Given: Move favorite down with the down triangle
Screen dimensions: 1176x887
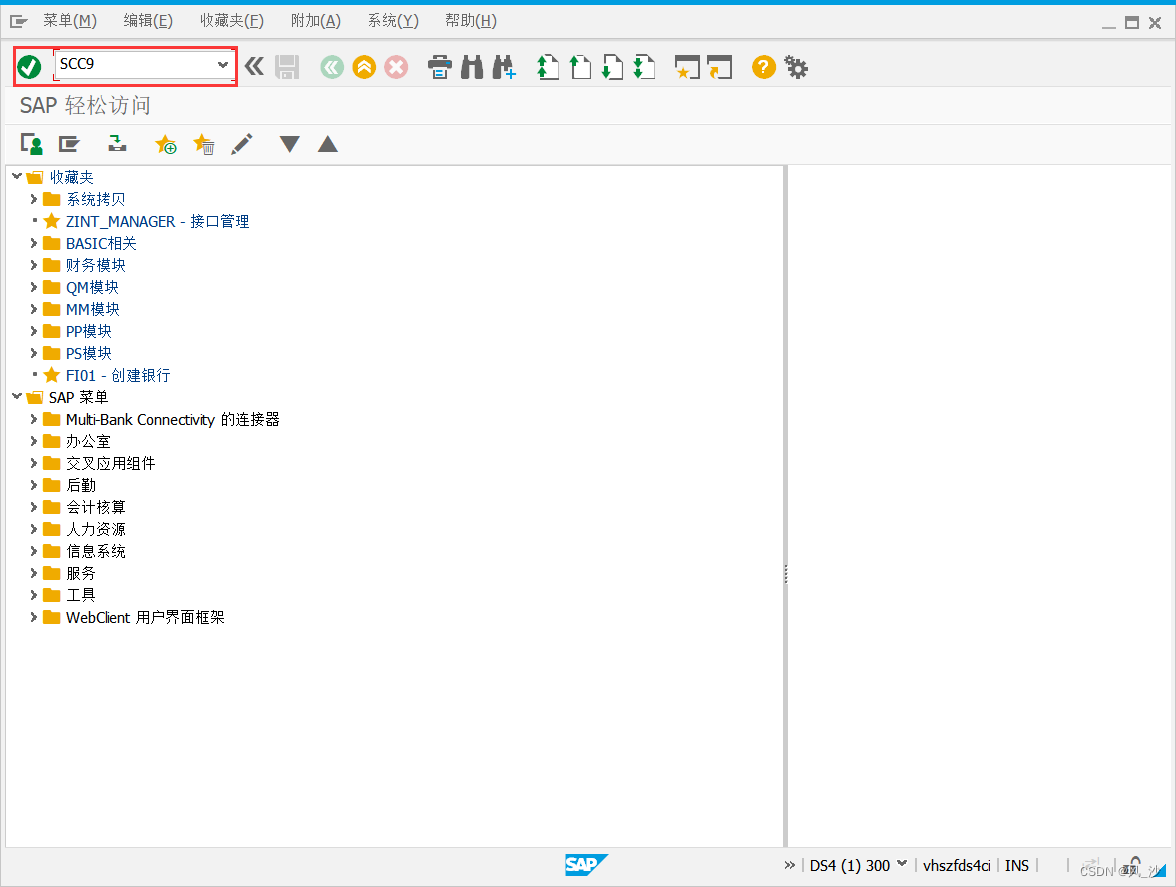Looking at the screenshot, I should click(290, 144).
